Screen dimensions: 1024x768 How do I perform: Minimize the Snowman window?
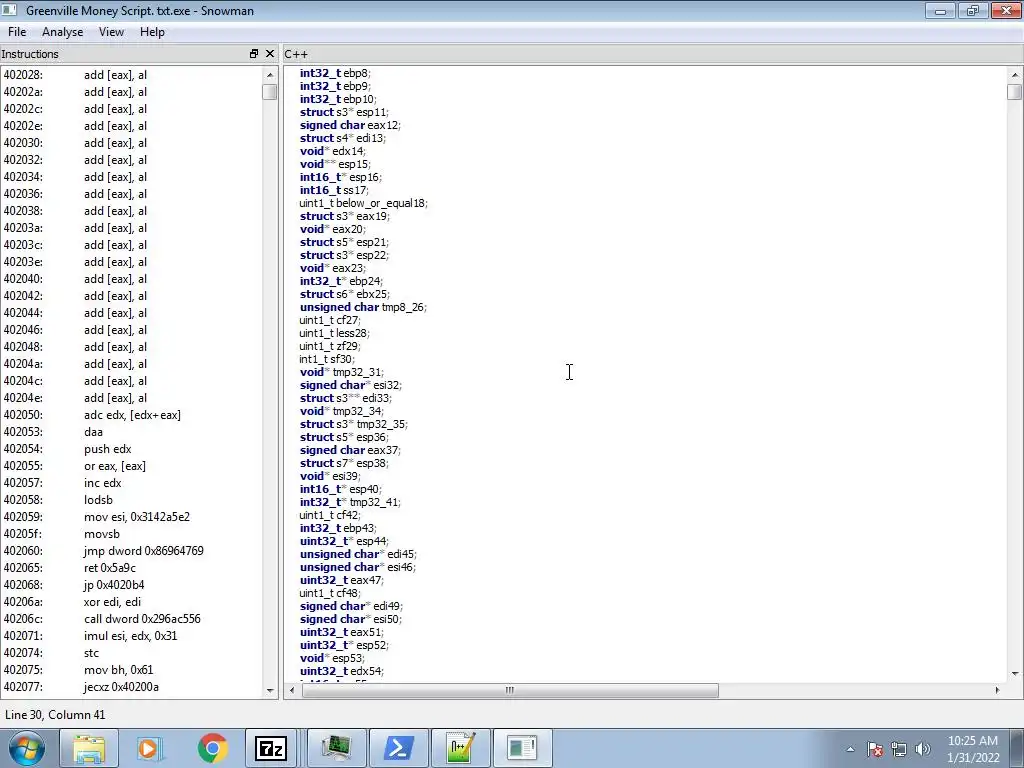pos(941,10)
